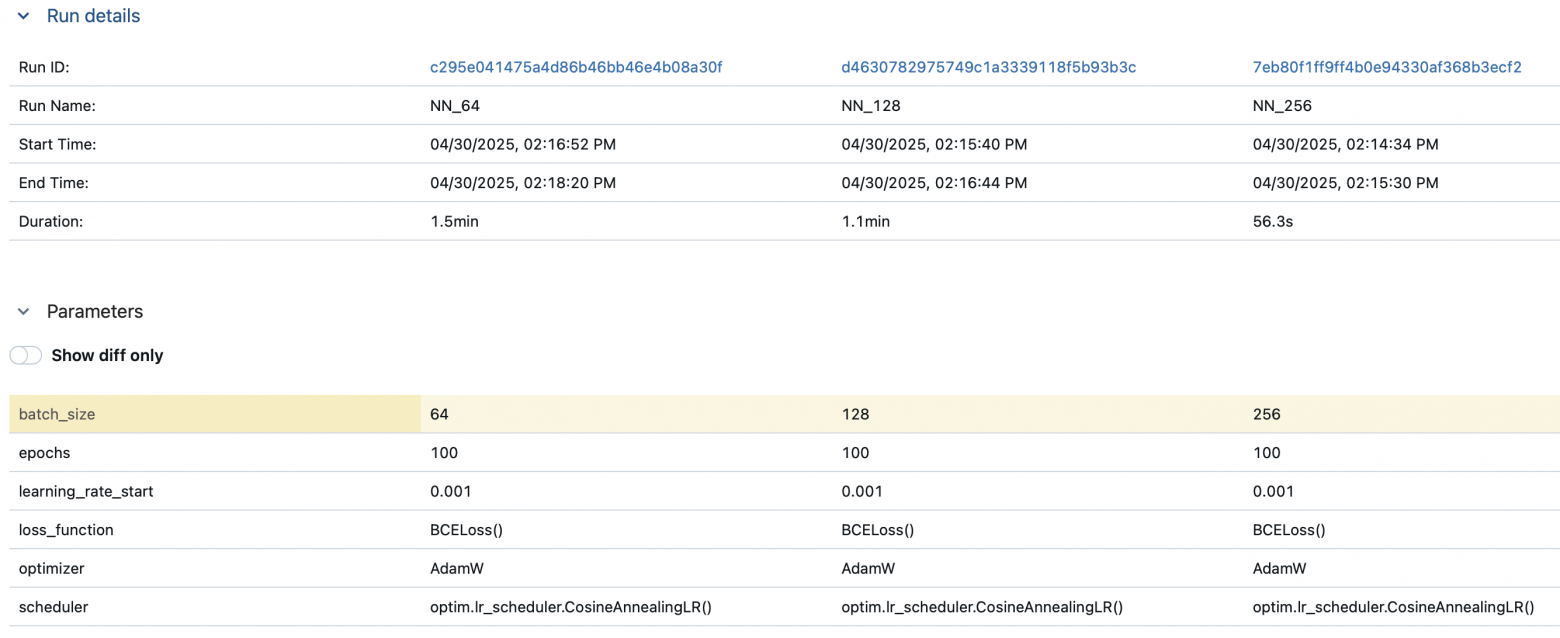
Task: Select the highlighted batch_size parameter row label
Action: tap(57, 414)
